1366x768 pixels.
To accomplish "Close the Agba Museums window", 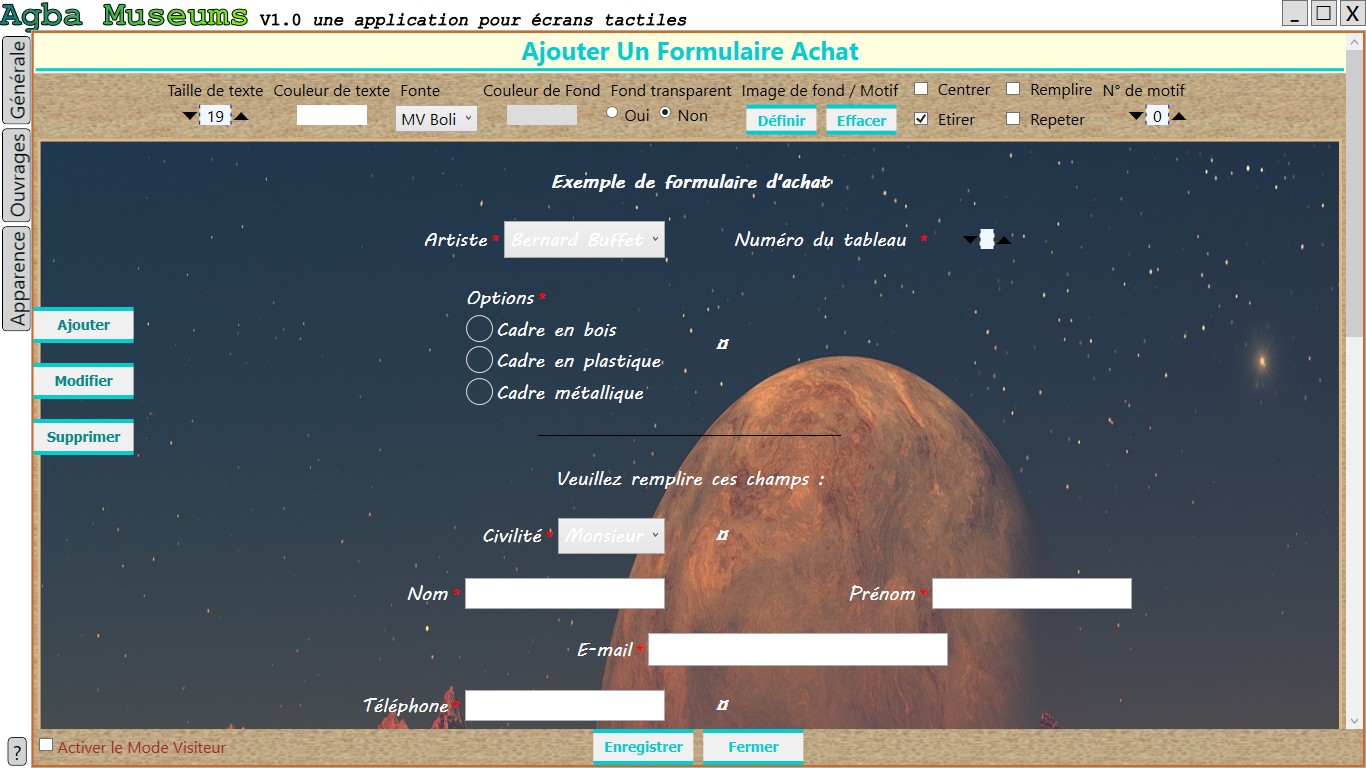I will tap(1351, 13).
